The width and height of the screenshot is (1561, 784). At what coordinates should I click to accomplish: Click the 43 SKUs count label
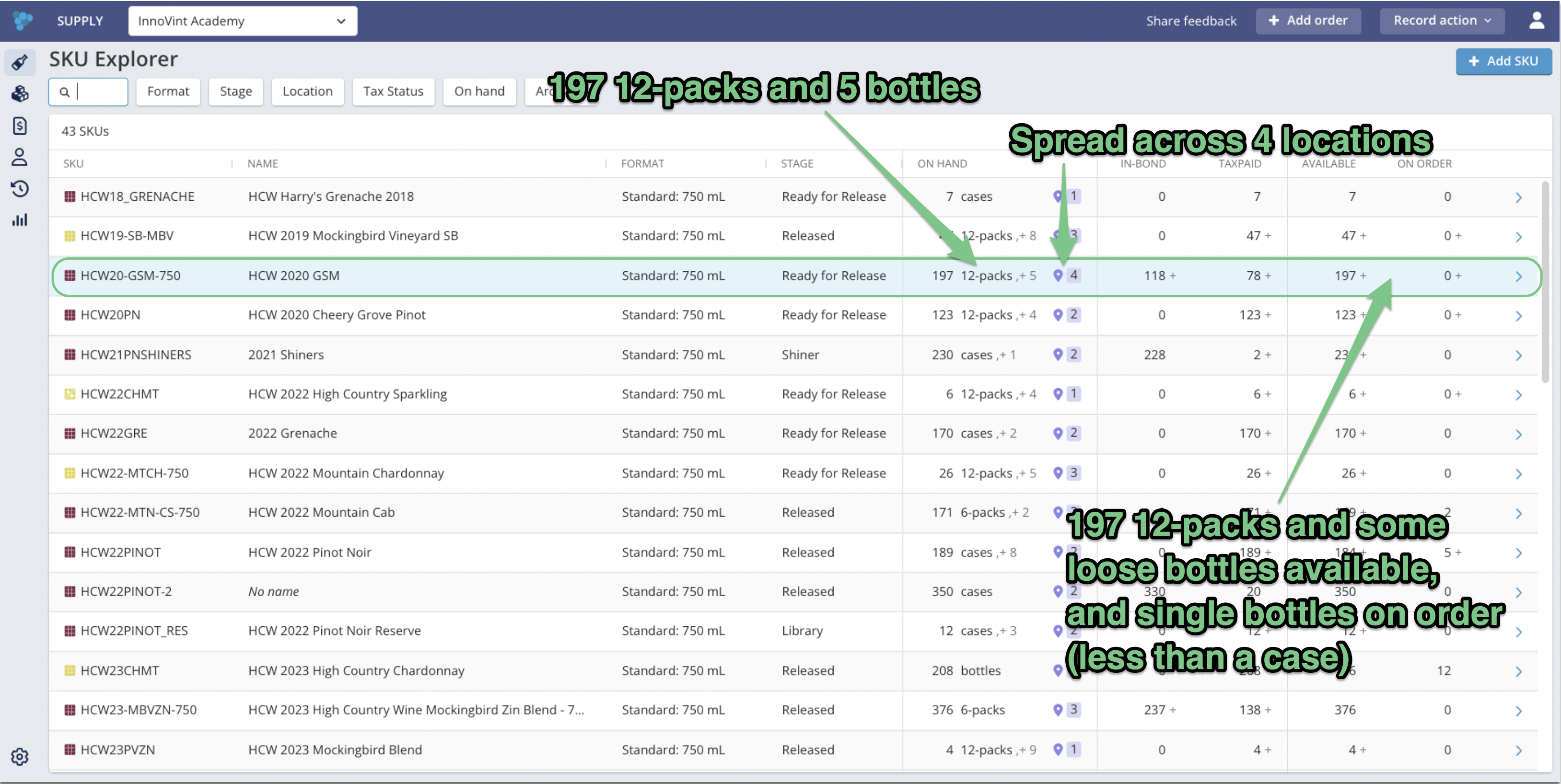click(x=85, y=131)
